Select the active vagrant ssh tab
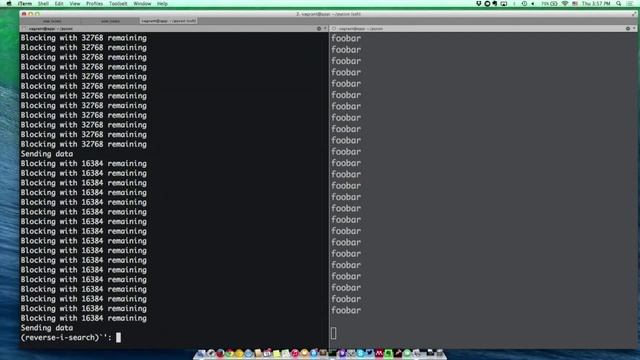 click(169, 21)
